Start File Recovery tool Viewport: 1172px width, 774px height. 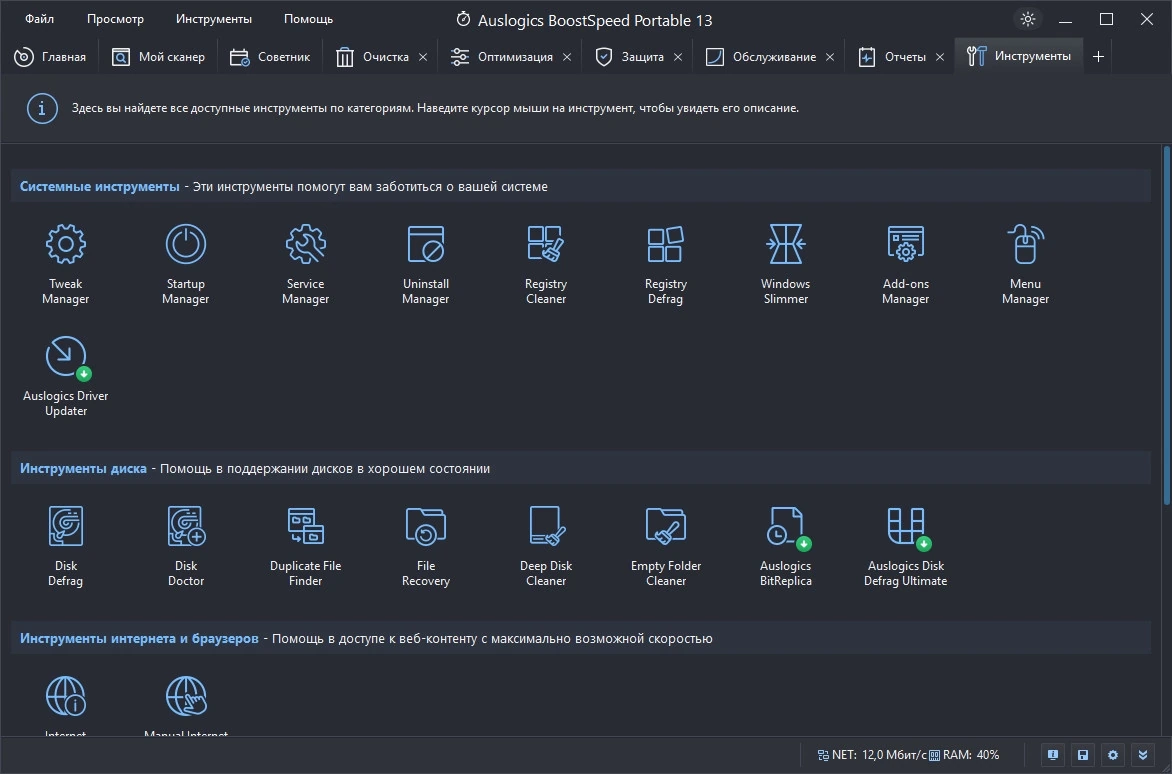pos(425,546)
